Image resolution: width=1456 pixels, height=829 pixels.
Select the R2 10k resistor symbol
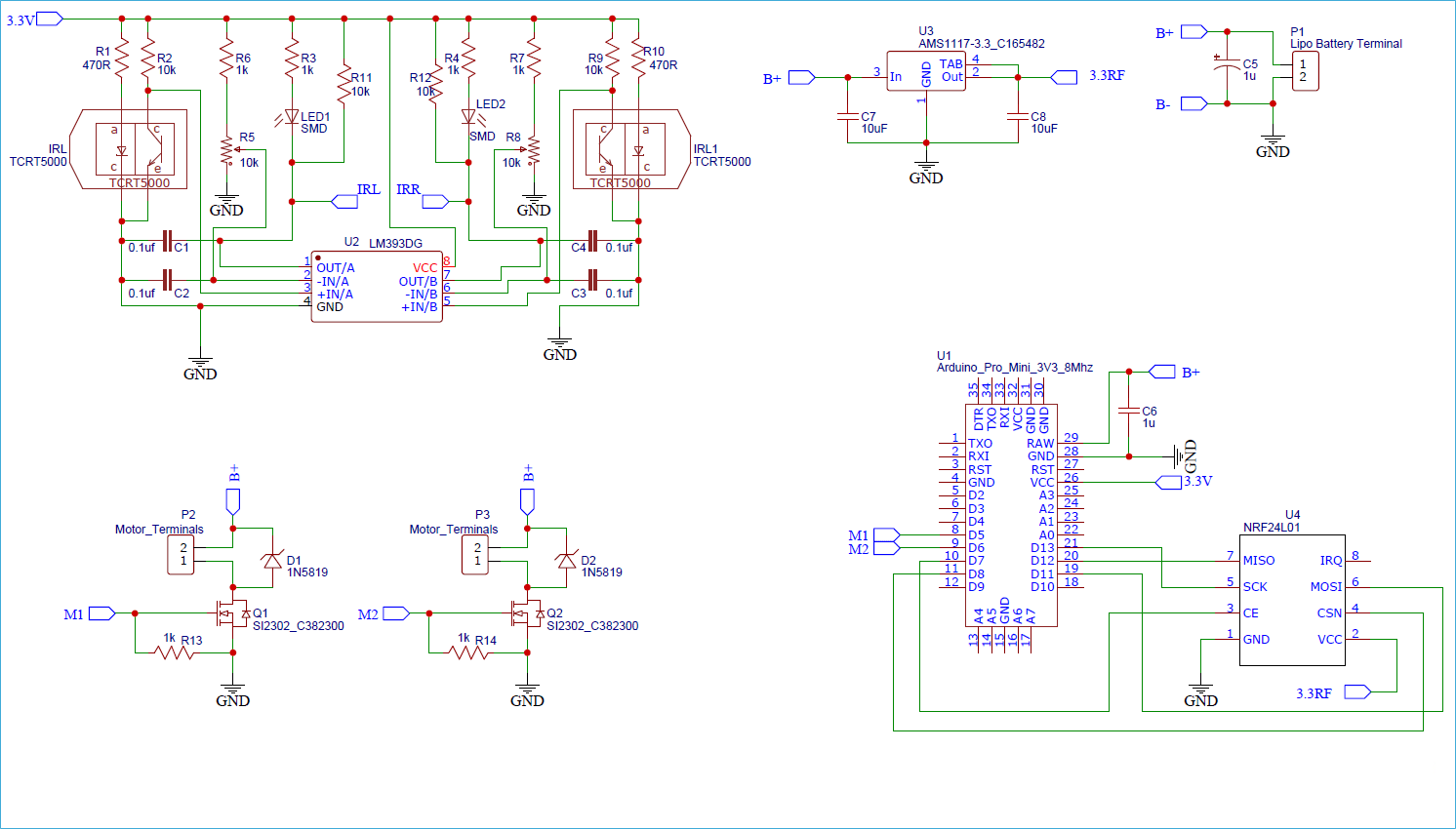(148, 59)
